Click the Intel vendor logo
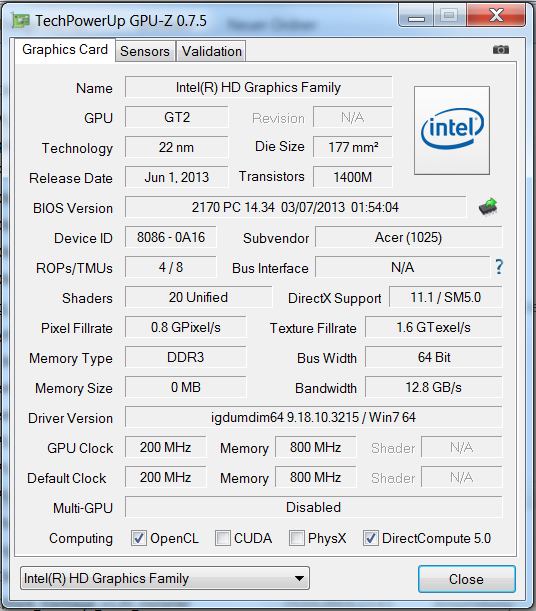 coord(452,131)
